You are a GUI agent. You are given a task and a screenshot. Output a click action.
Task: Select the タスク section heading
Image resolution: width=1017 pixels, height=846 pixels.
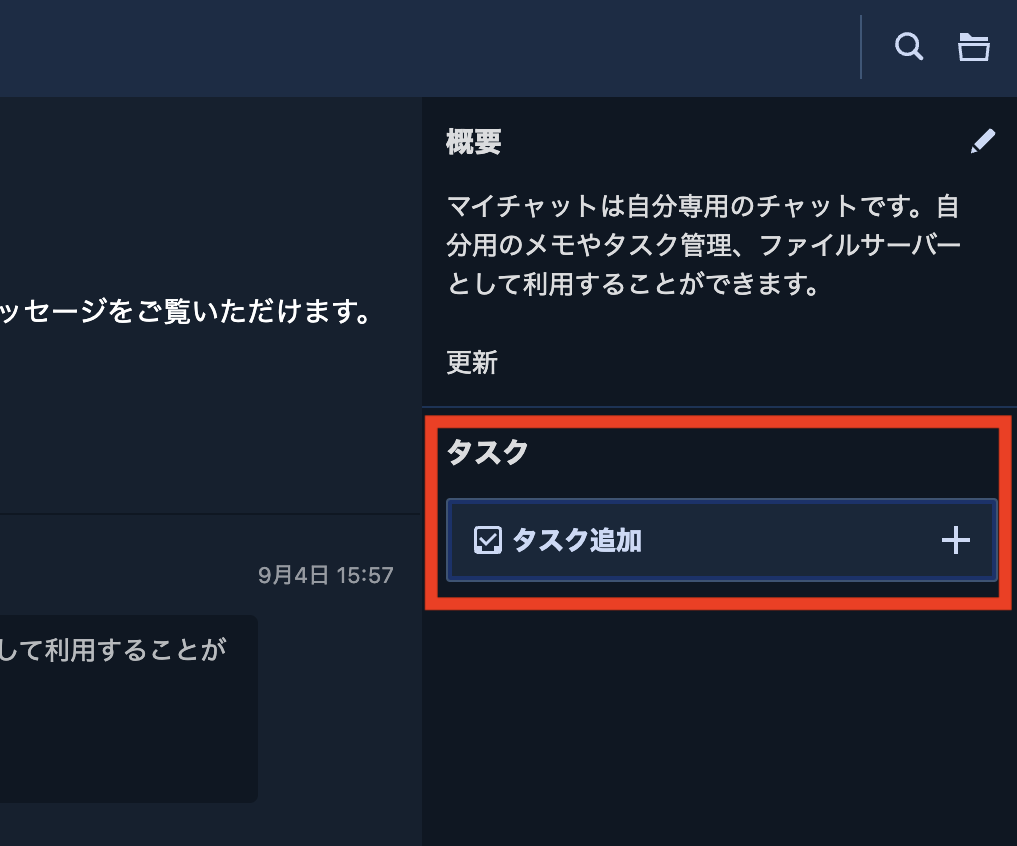[x=487, y=452]
